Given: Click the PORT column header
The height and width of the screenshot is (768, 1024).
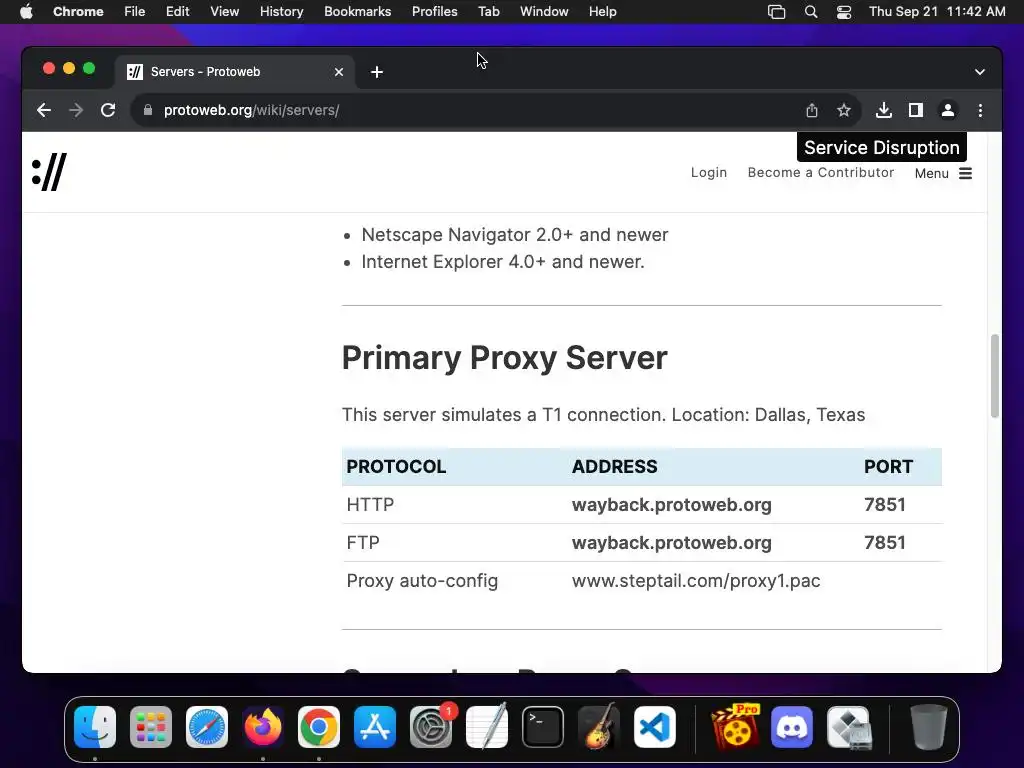Looking at the screenshot, I should point(888,466).
